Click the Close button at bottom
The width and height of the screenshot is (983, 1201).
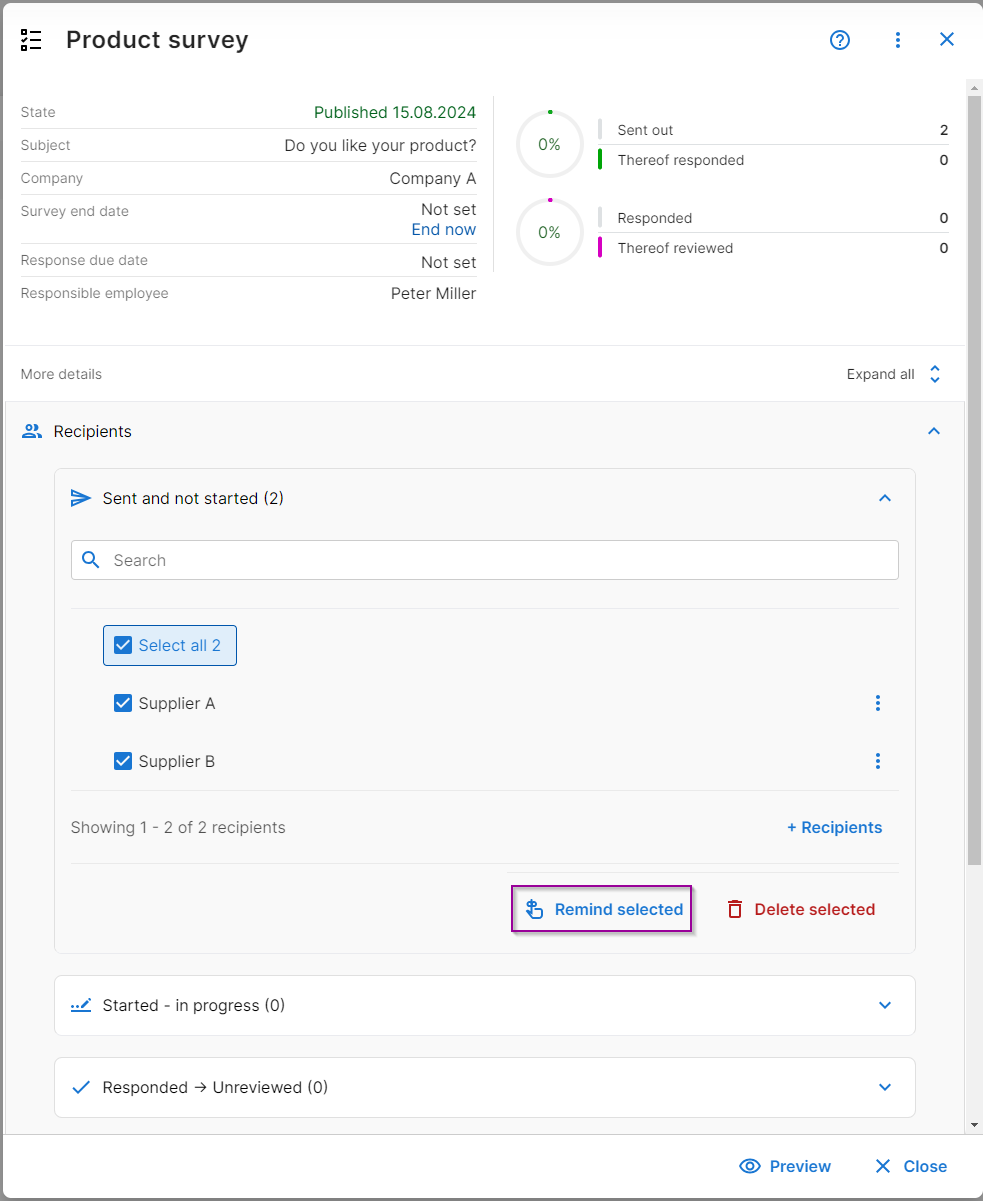click(x=911, y=1166)
